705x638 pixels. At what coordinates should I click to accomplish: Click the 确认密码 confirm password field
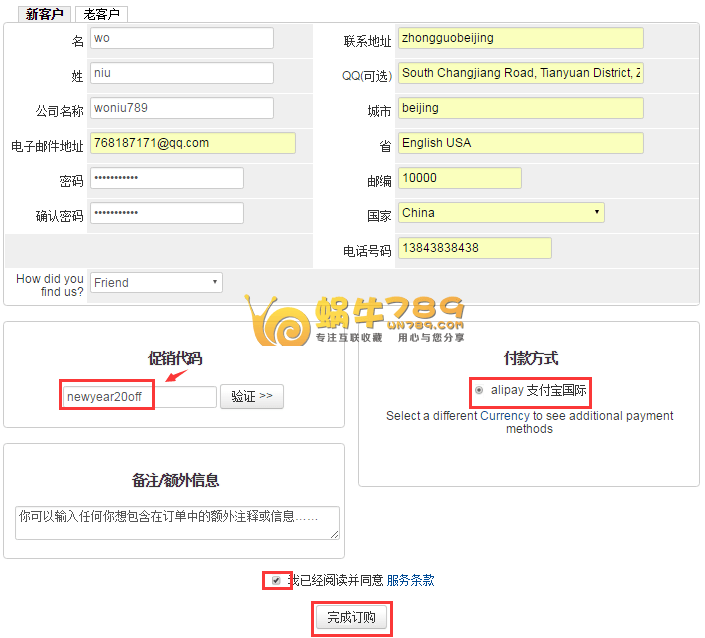[167, 213]
